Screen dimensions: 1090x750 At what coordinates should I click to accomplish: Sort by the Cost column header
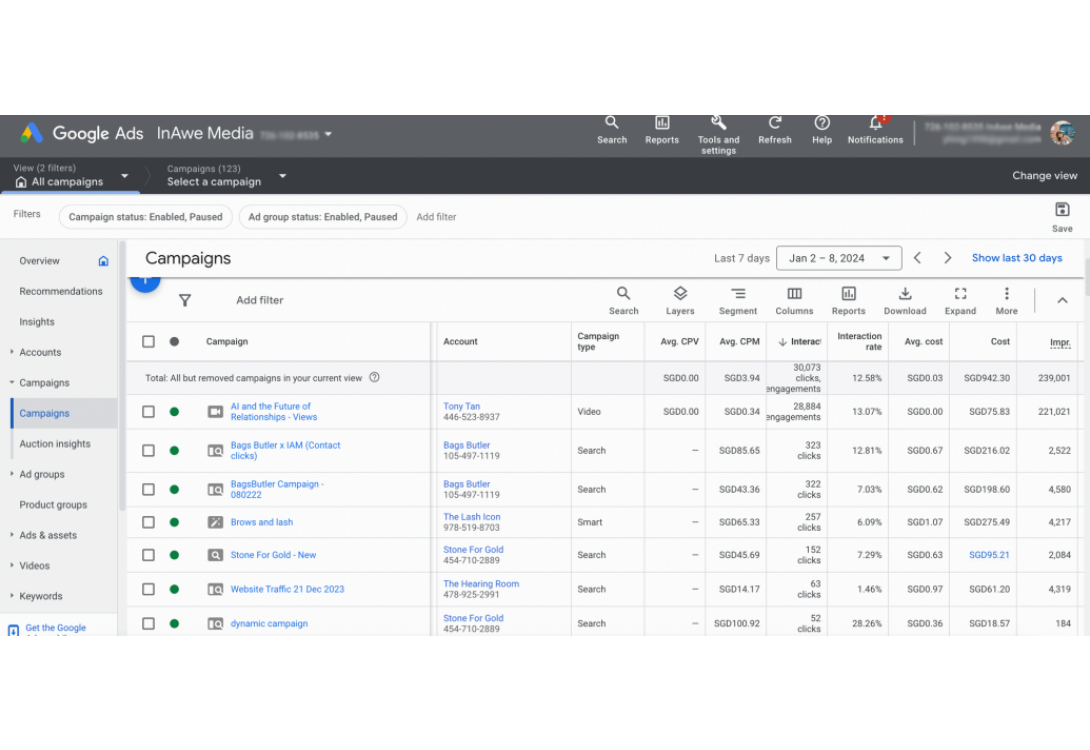coord(1000,341)
